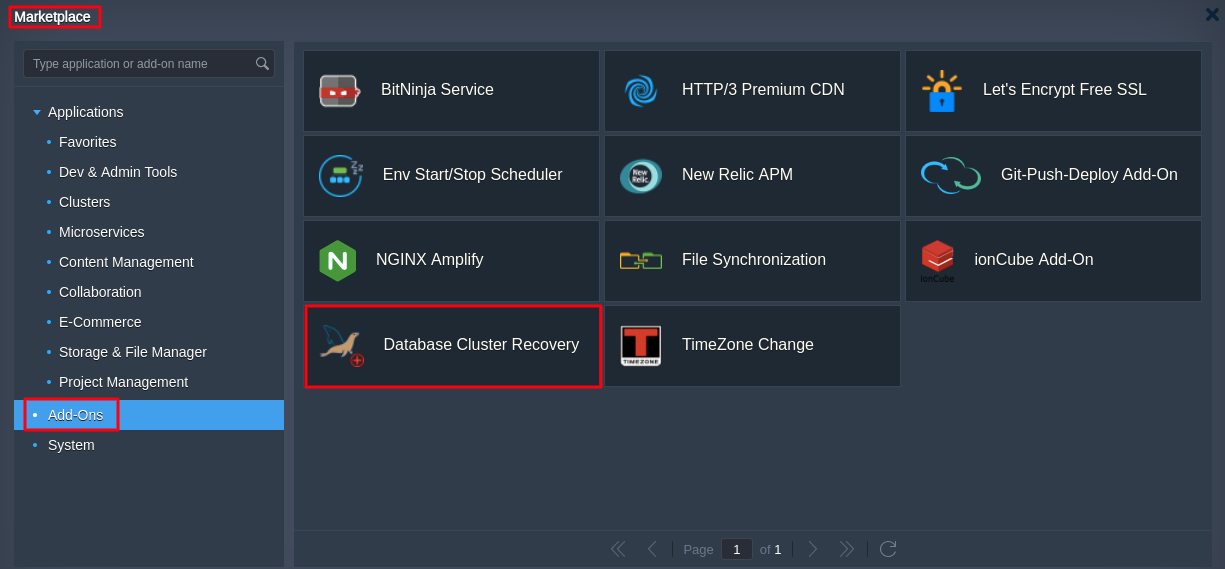Click the Git-Push-Deploy cloud icon
Screen dimensions: 1225x569
tap(950, 175)
